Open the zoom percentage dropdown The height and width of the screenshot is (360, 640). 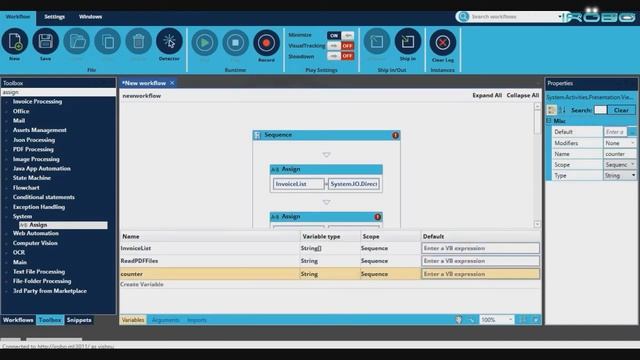click(510, 320)
